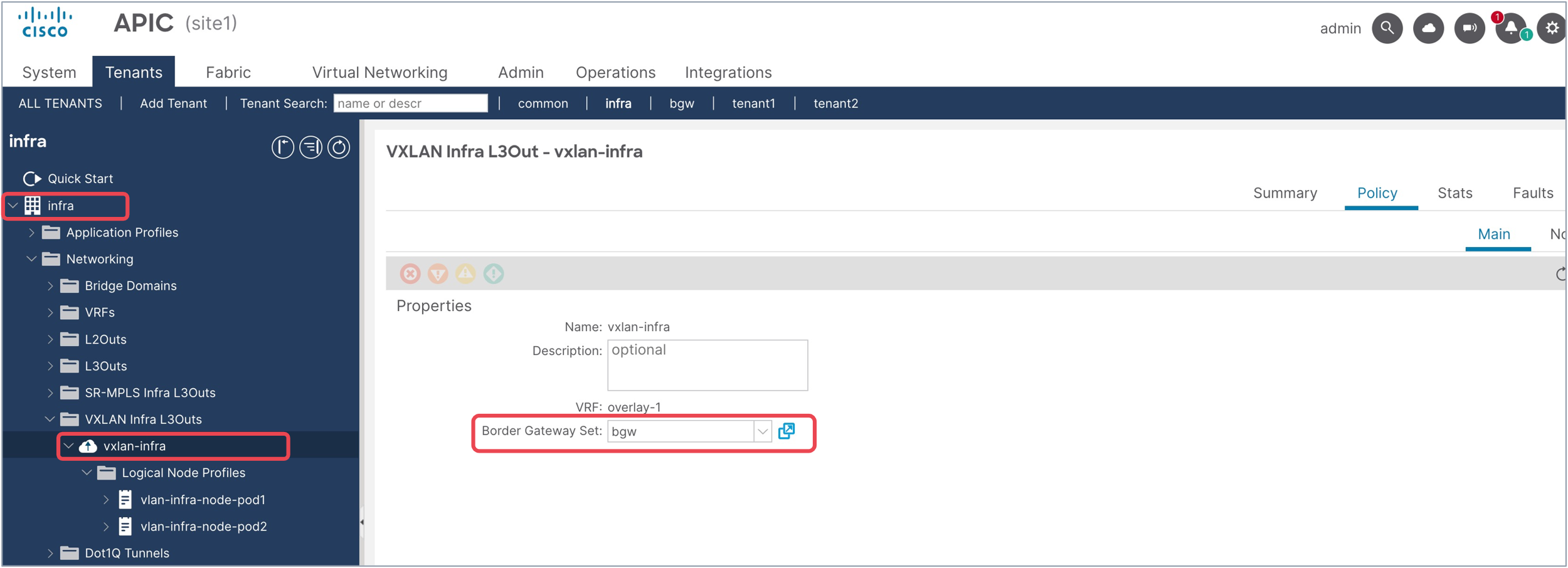Screen dimensions: 1568x568
Task: Click the major faults orange icon
Action: point(438,274)
